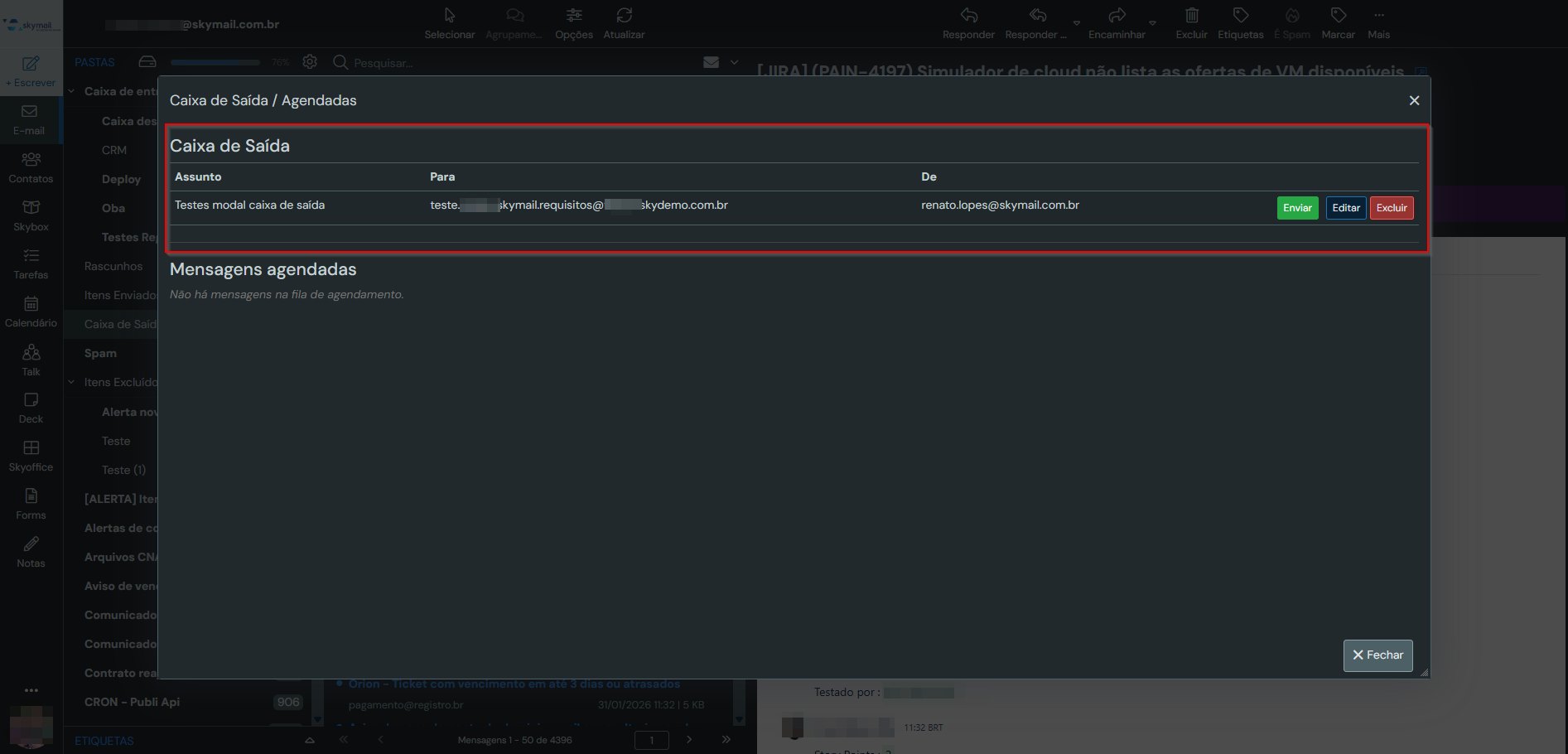The height and width of the screenshot is (754, 1568).
Task: Open Forms from the sidebar
Action: pos(31,503)
